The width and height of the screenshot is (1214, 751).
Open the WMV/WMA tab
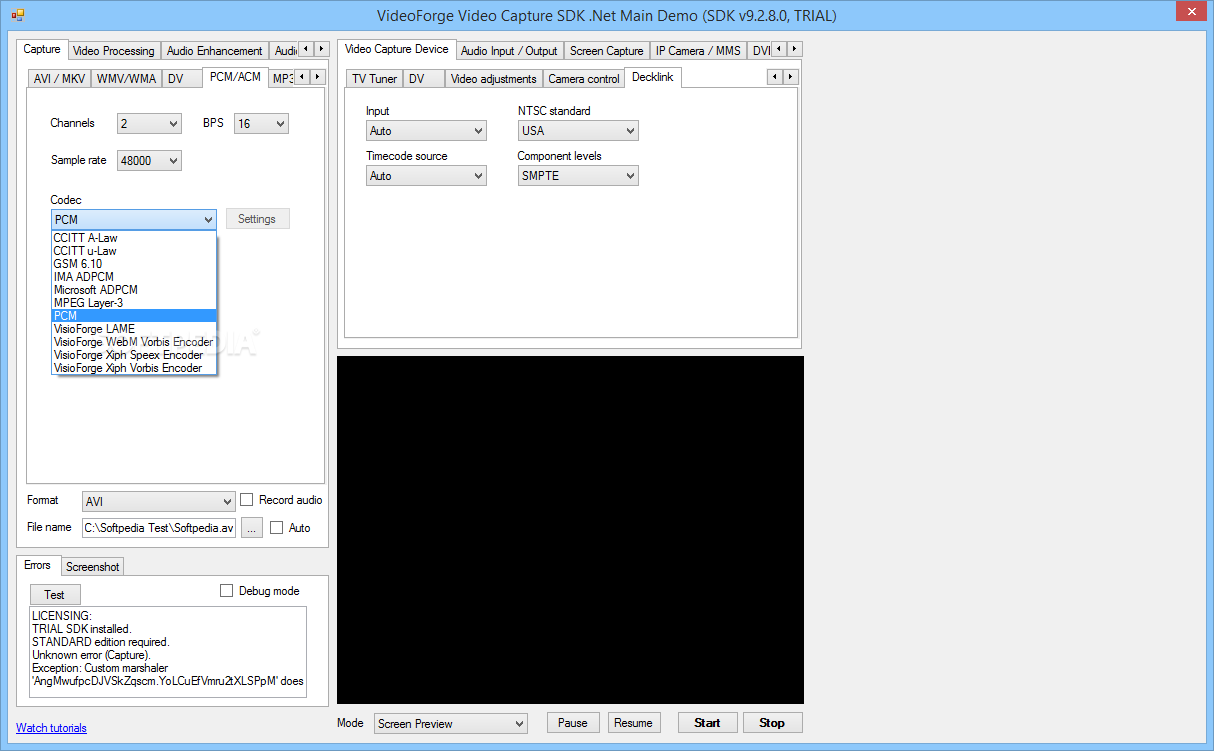tap(125, 79)
